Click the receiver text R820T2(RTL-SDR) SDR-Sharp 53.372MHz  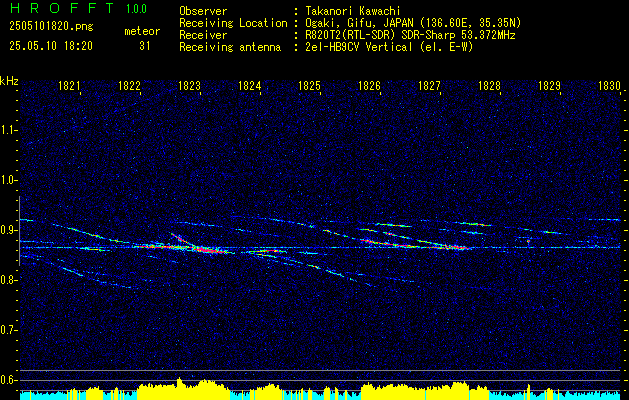(408, 35)
